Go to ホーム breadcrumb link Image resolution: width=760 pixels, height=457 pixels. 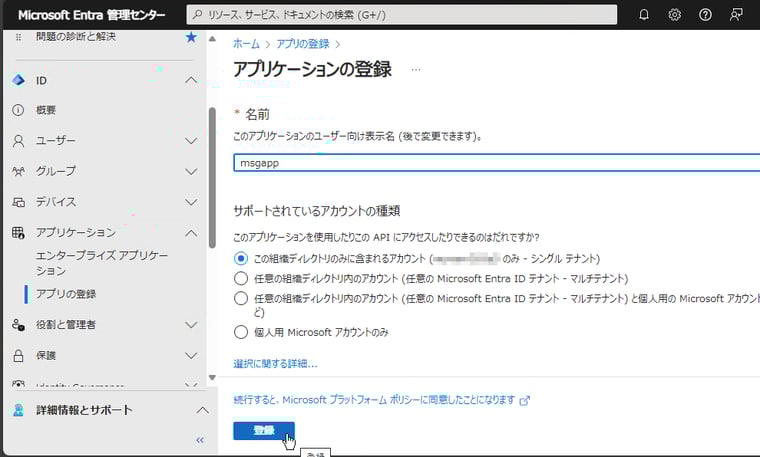click(x=246, y=44)
